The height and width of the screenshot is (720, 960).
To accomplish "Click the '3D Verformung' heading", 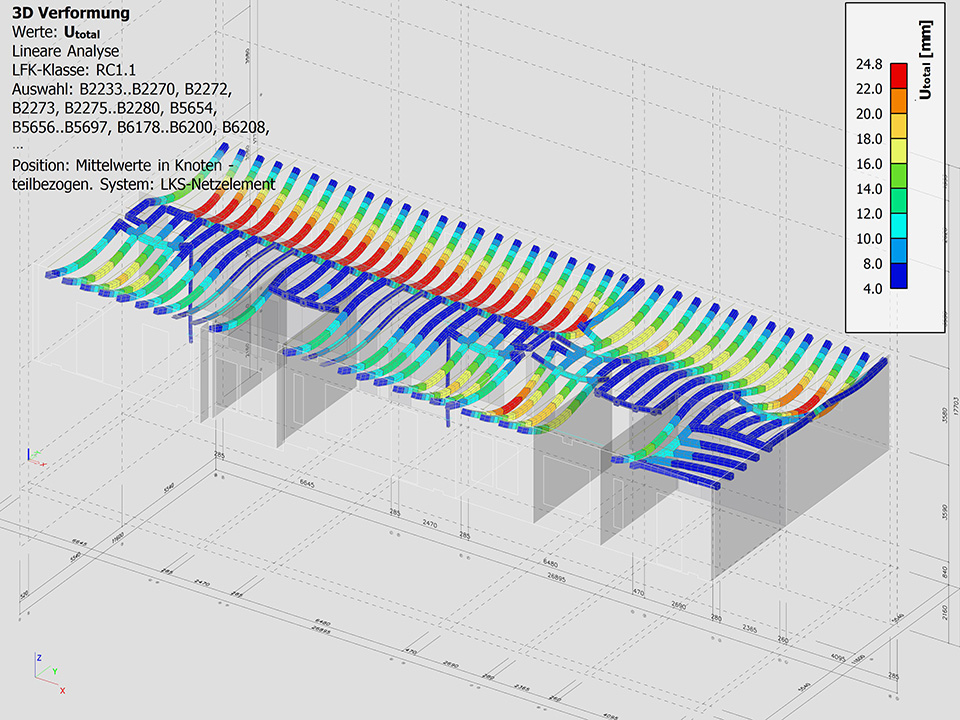I will [70, 13].
